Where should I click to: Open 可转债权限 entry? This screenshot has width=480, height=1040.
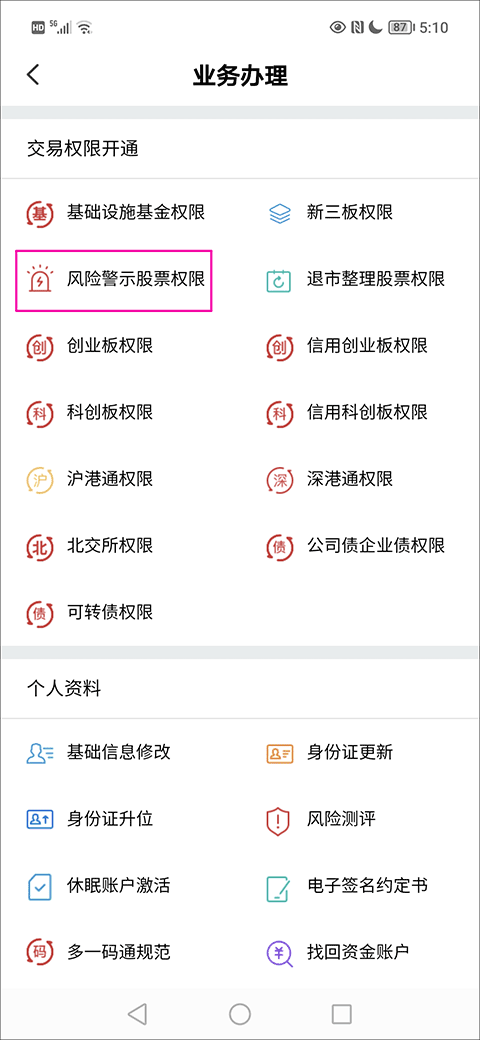click(90, 612)
